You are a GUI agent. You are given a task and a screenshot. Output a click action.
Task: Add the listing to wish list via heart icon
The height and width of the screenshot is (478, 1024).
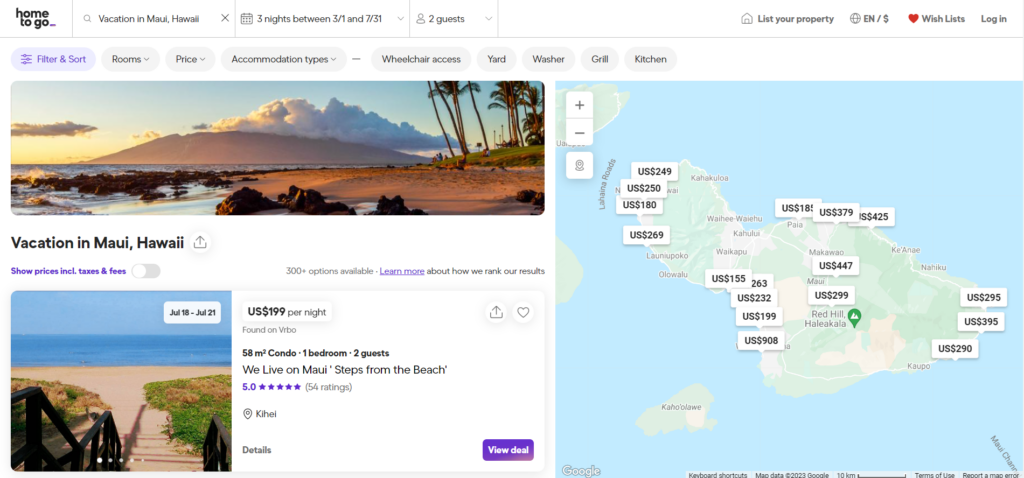[523, 312]
